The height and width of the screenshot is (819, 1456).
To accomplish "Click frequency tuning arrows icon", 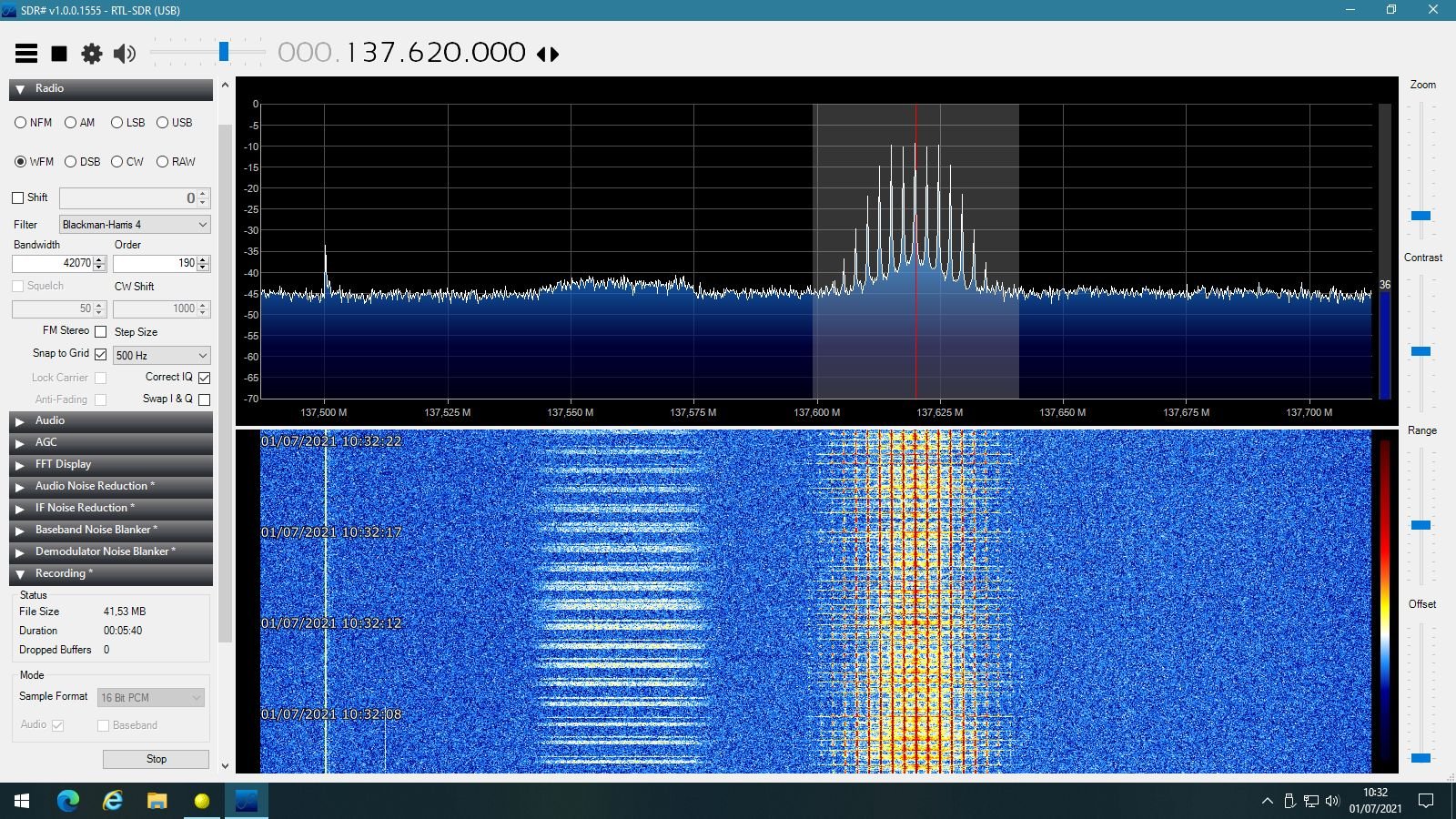I will pos(548,55).
